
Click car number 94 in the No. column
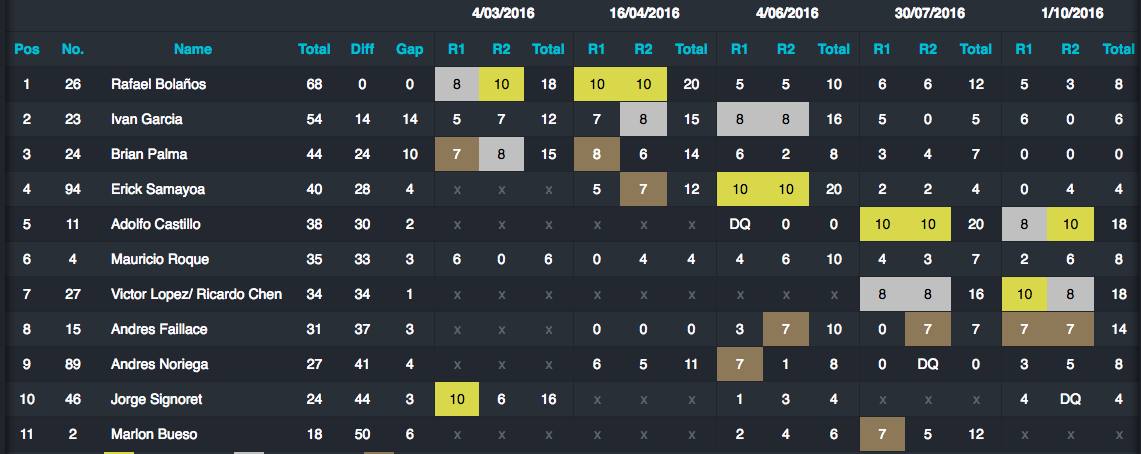coord(73,189)
